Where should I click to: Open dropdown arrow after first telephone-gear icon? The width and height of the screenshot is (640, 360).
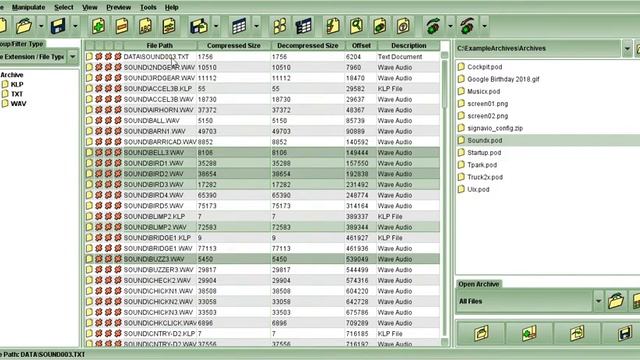click(450, 26)
